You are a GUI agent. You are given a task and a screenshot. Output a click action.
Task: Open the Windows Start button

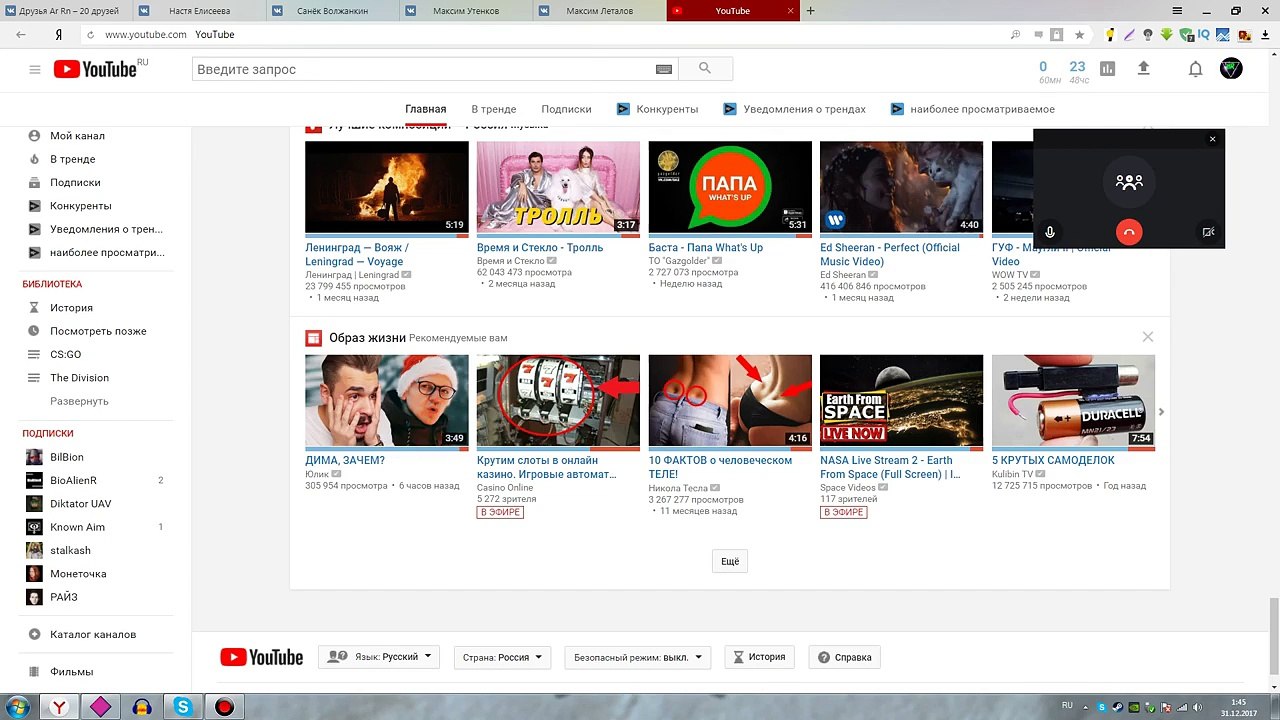[17, 706]
